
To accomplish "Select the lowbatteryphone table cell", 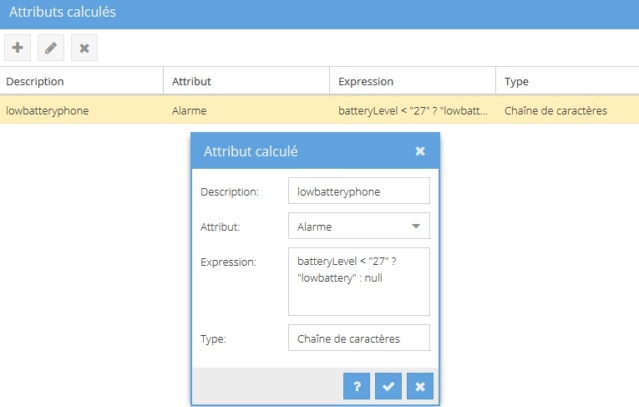I will 82,110.
